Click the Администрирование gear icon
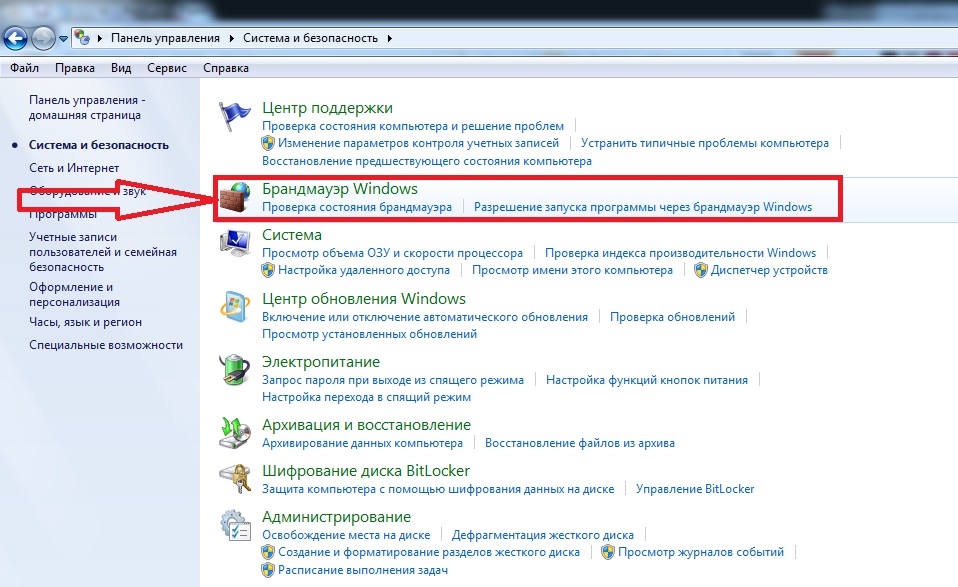 point(235,525)
